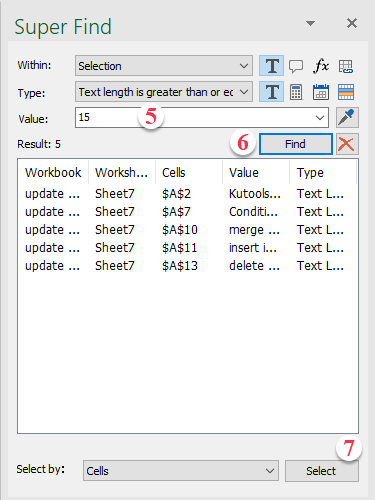Select result row for cell $A$10
Viewport: 375px width, 500px height.
pyautogui.click(x=188, y=230)
